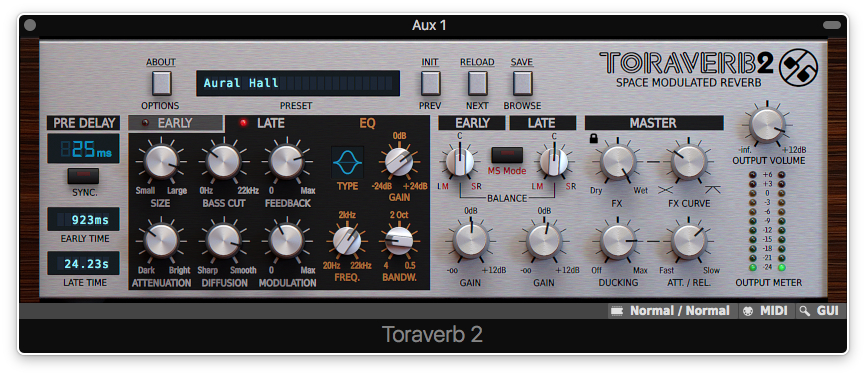Viewport: 866px width, 376px height.
Task: Click the MIDI plug icon in status bar
Action: click(748, 311)
